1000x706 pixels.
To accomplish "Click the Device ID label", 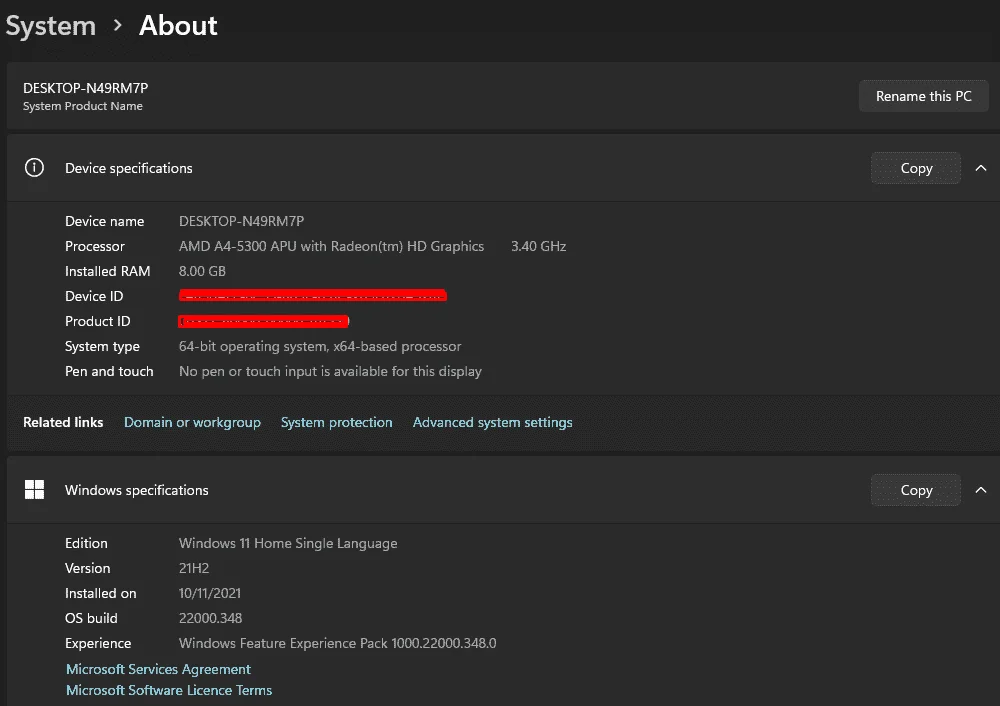I will pos(94,296).
